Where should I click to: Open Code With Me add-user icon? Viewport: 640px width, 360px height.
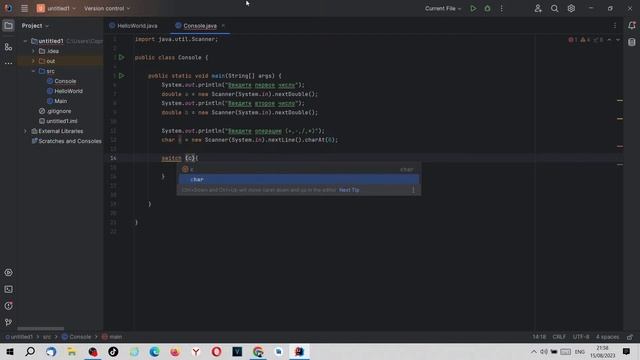click(x=538, y=8)
